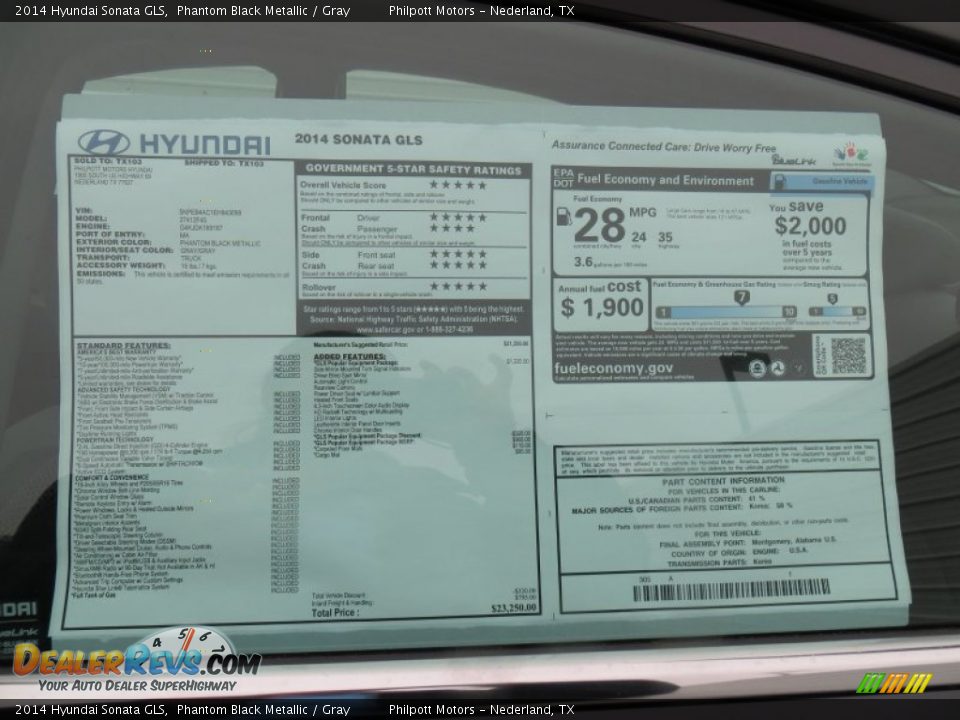Image resolution: width=960 pixels, height=720 pixels.
Task: Open the fueleconomy.gov link
Action: (615, 368)
